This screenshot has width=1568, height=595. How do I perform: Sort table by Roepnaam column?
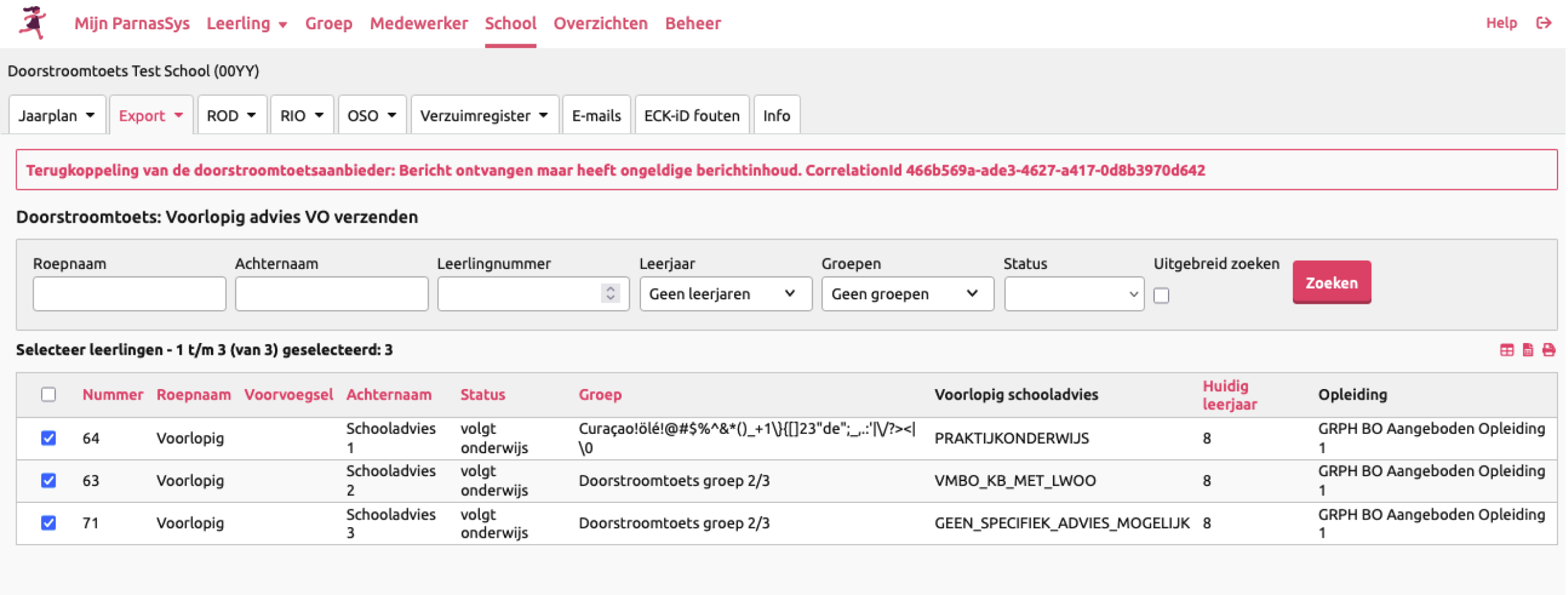coord(194,395)
